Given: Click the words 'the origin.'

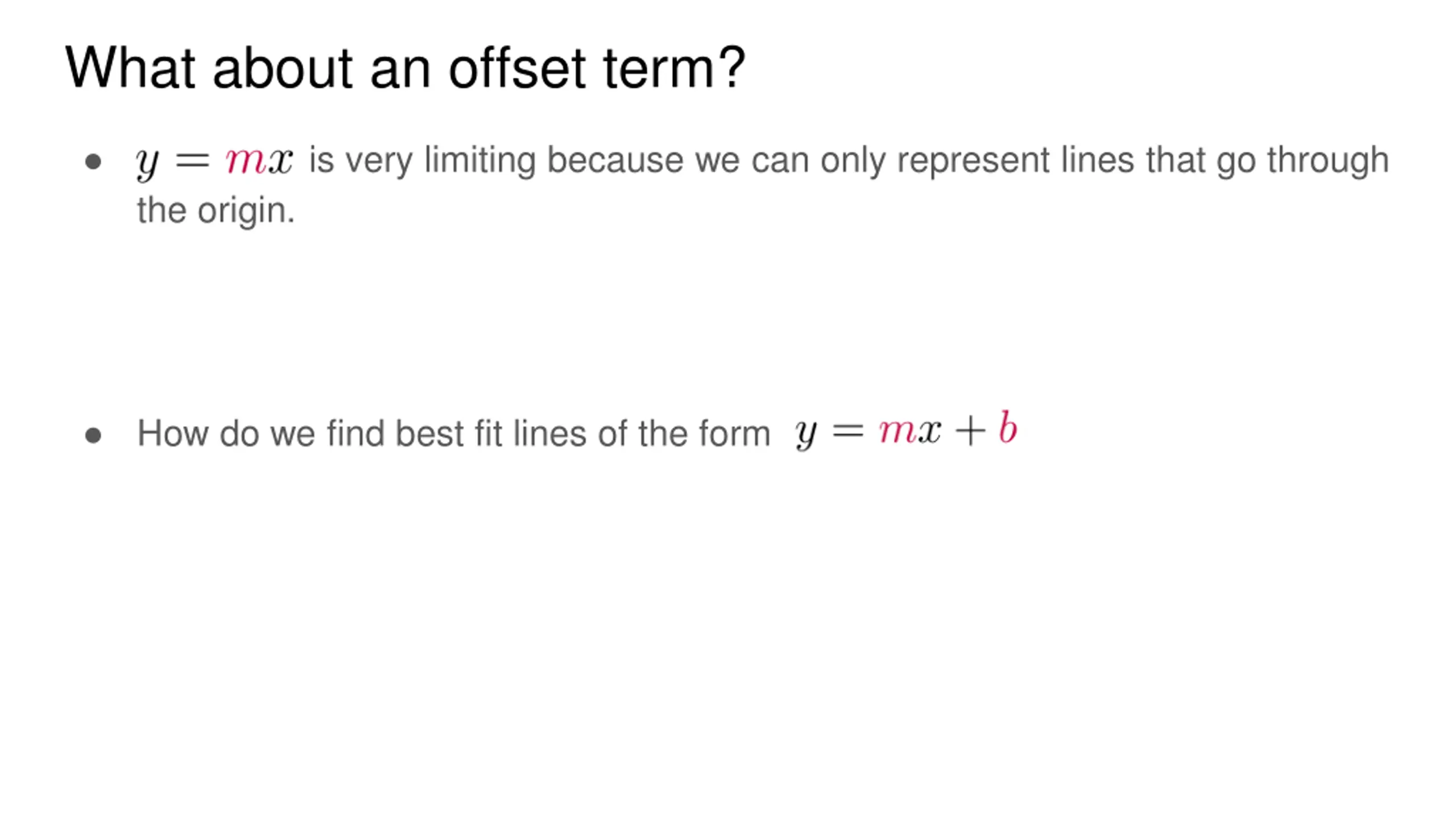Looking at the screenshot, I should [x=216, y=210].
